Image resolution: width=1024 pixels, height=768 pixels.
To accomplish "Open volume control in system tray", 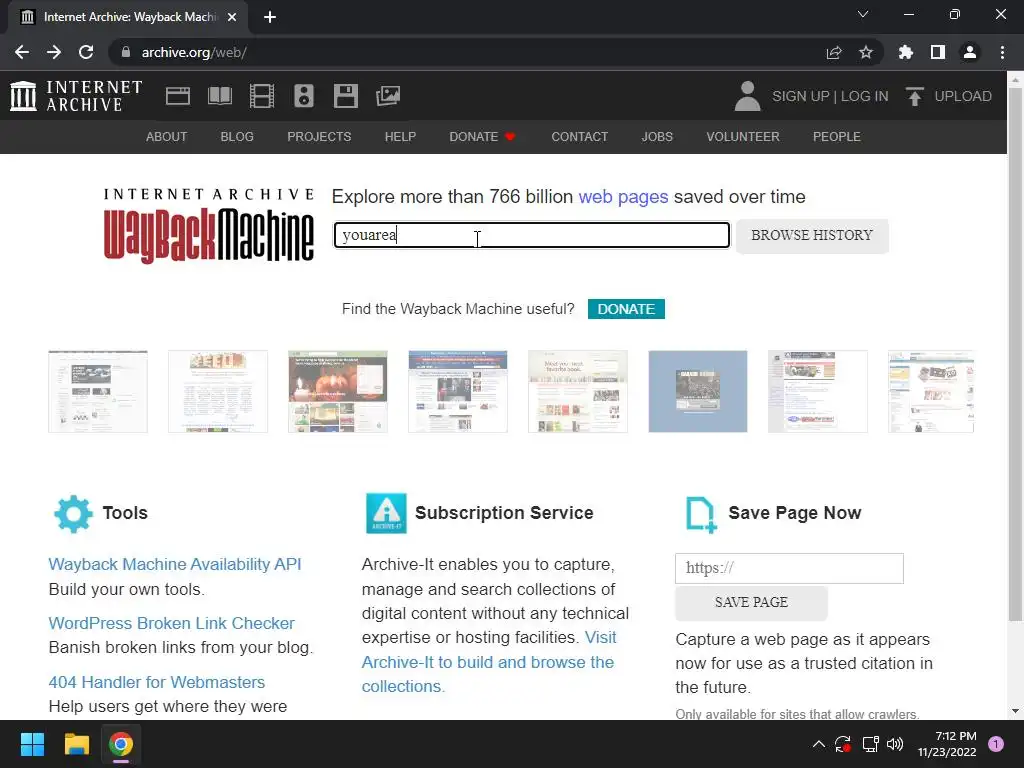I will click(x=895, y=744).
